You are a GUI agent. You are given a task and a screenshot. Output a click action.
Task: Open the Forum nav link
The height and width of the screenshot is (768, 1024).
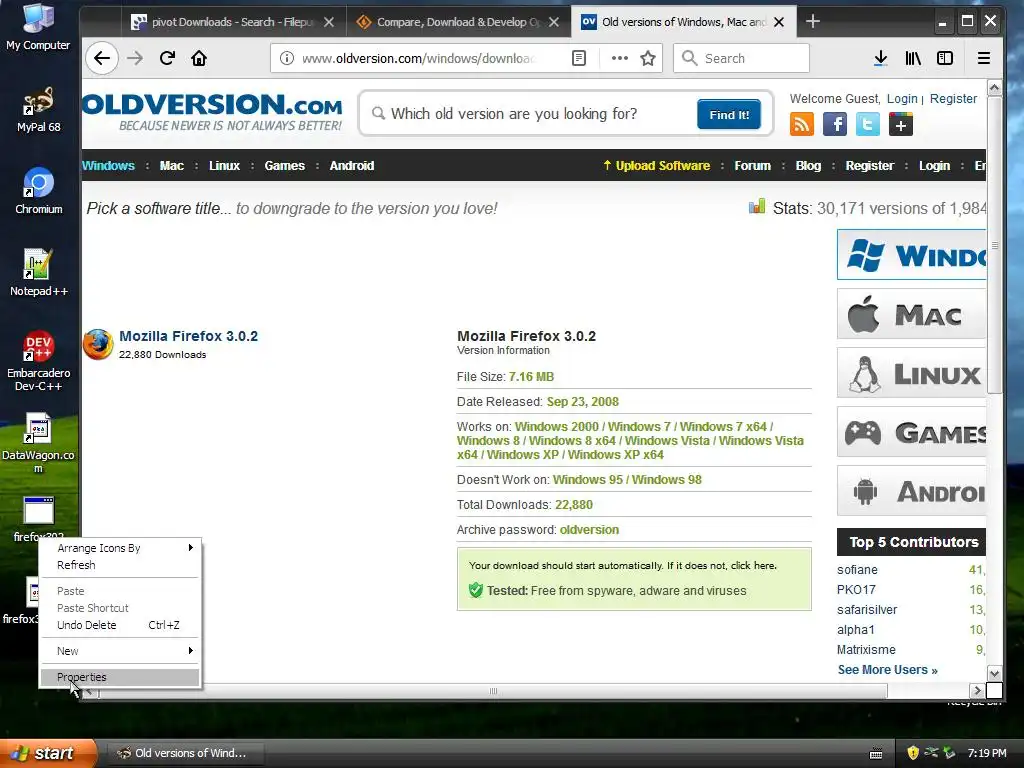(x=752, y=166)
